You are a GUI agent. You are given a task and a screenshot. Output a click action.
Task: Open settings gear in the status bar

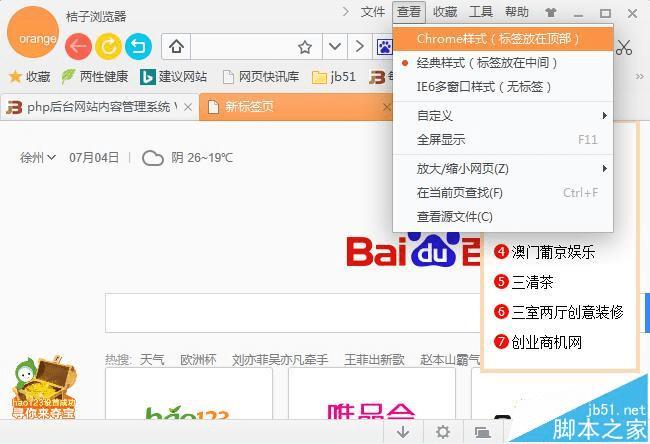(x=443, y=432)
